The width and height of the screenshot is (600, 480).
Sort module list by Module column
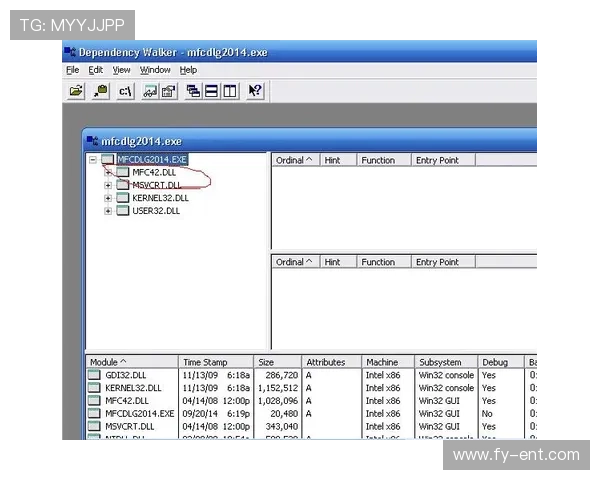[x=132, y=362]
